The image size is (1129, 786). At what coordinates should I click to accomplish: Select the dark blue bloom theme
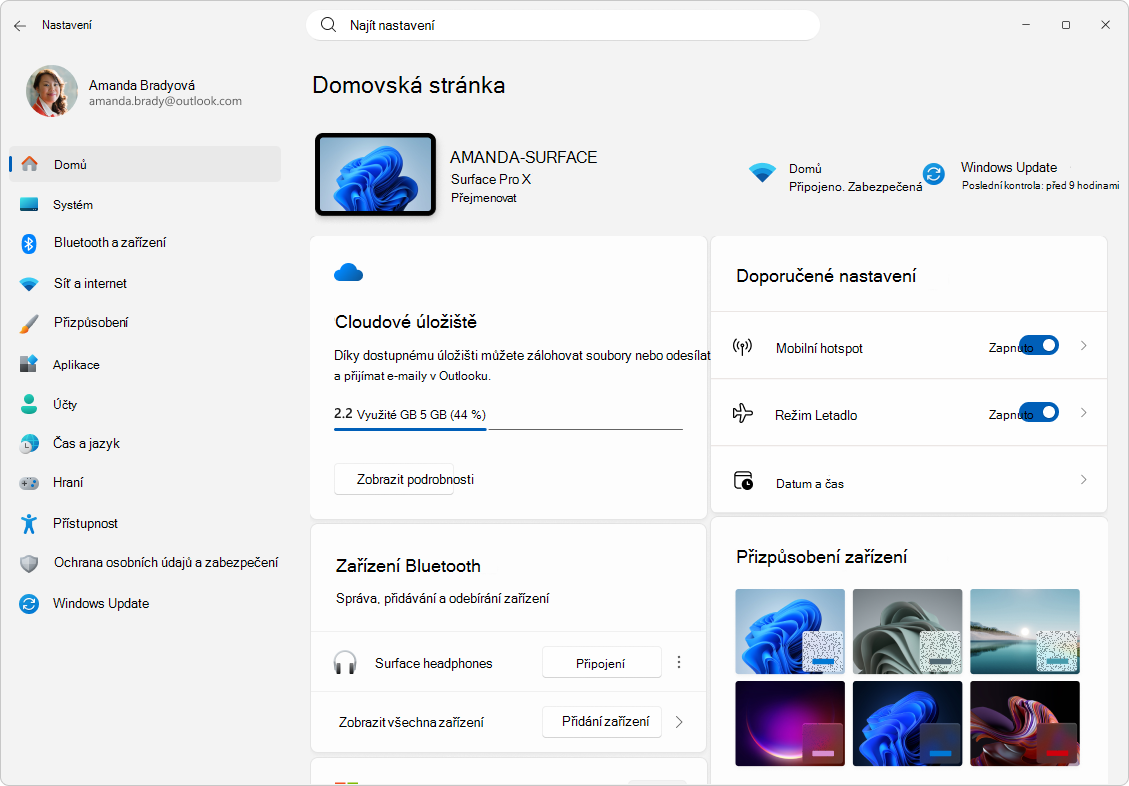(907, 723)
